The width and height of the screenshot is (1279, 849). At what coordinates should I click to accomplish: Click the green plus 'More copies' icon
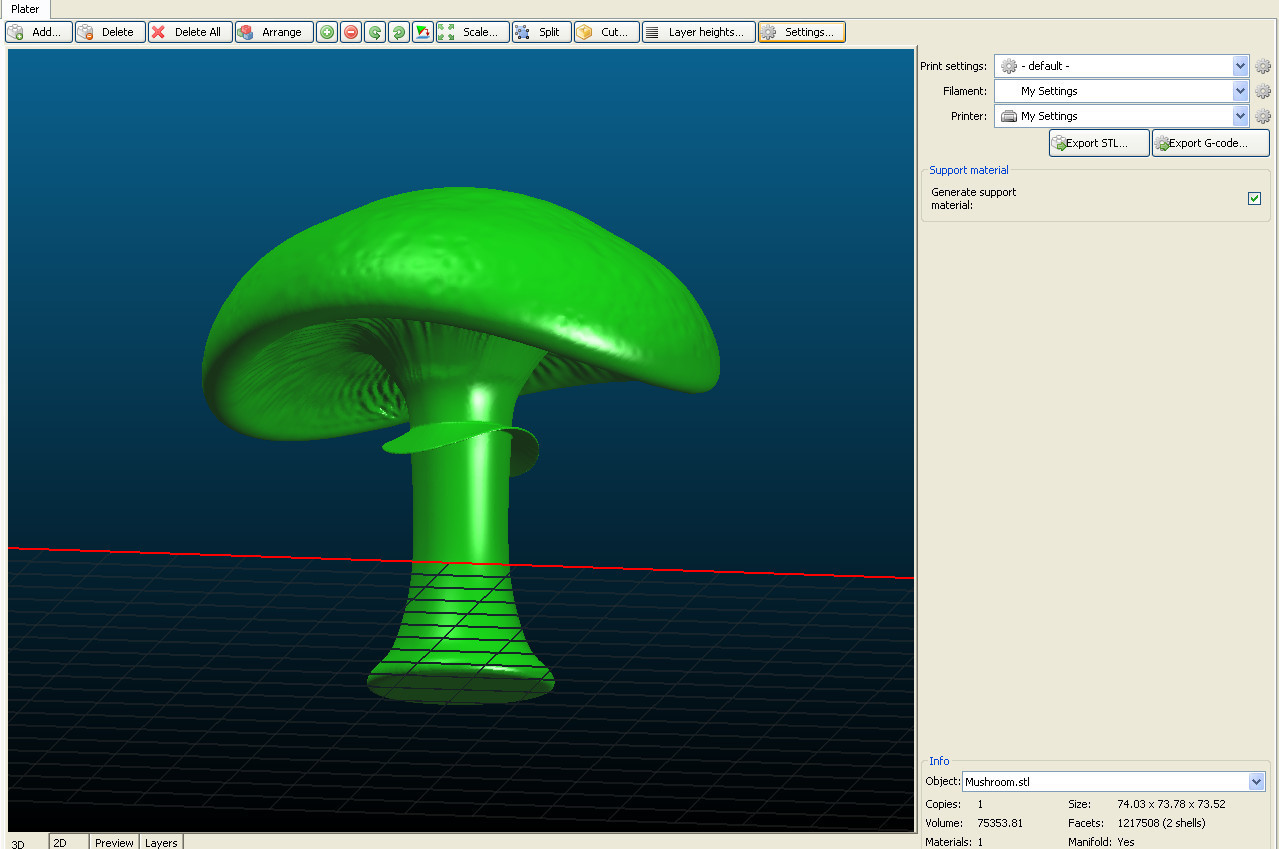coord(327,32)
